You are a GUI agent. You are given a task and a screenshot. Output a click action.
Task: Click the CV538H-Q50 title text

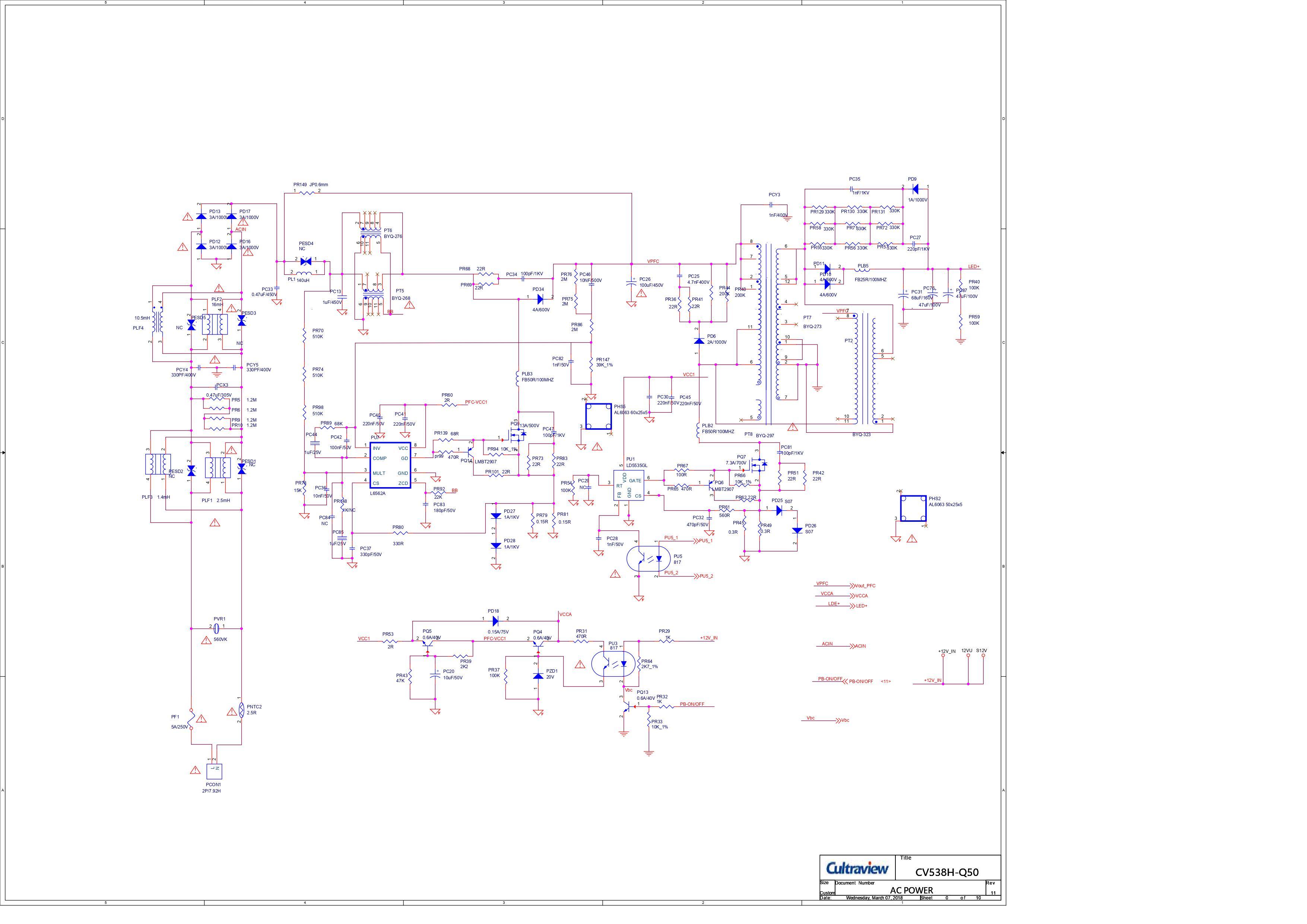[x=947, y=873]
